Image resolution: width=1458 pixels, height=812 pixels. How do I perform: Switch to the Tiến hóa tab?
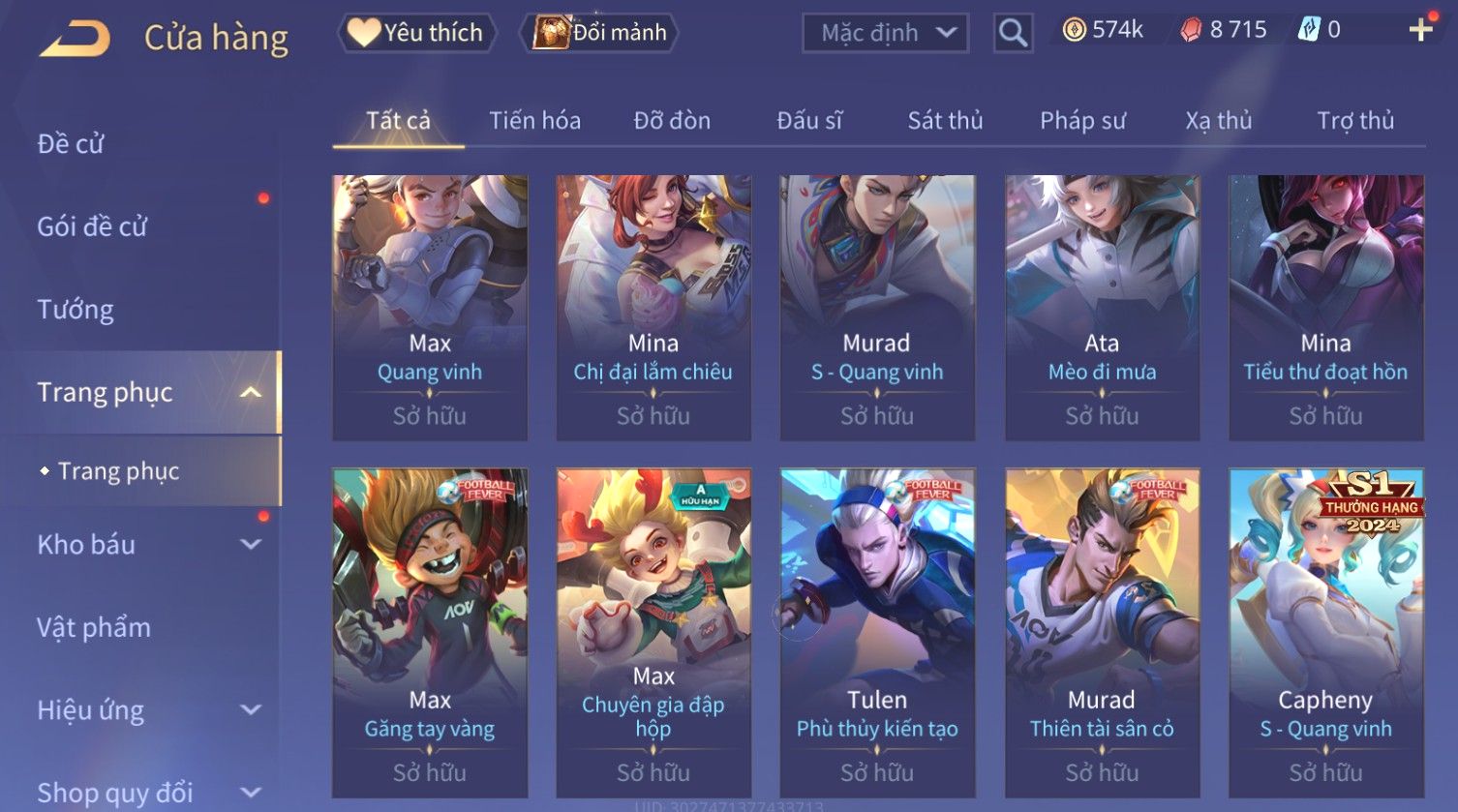tap(534, 120)
